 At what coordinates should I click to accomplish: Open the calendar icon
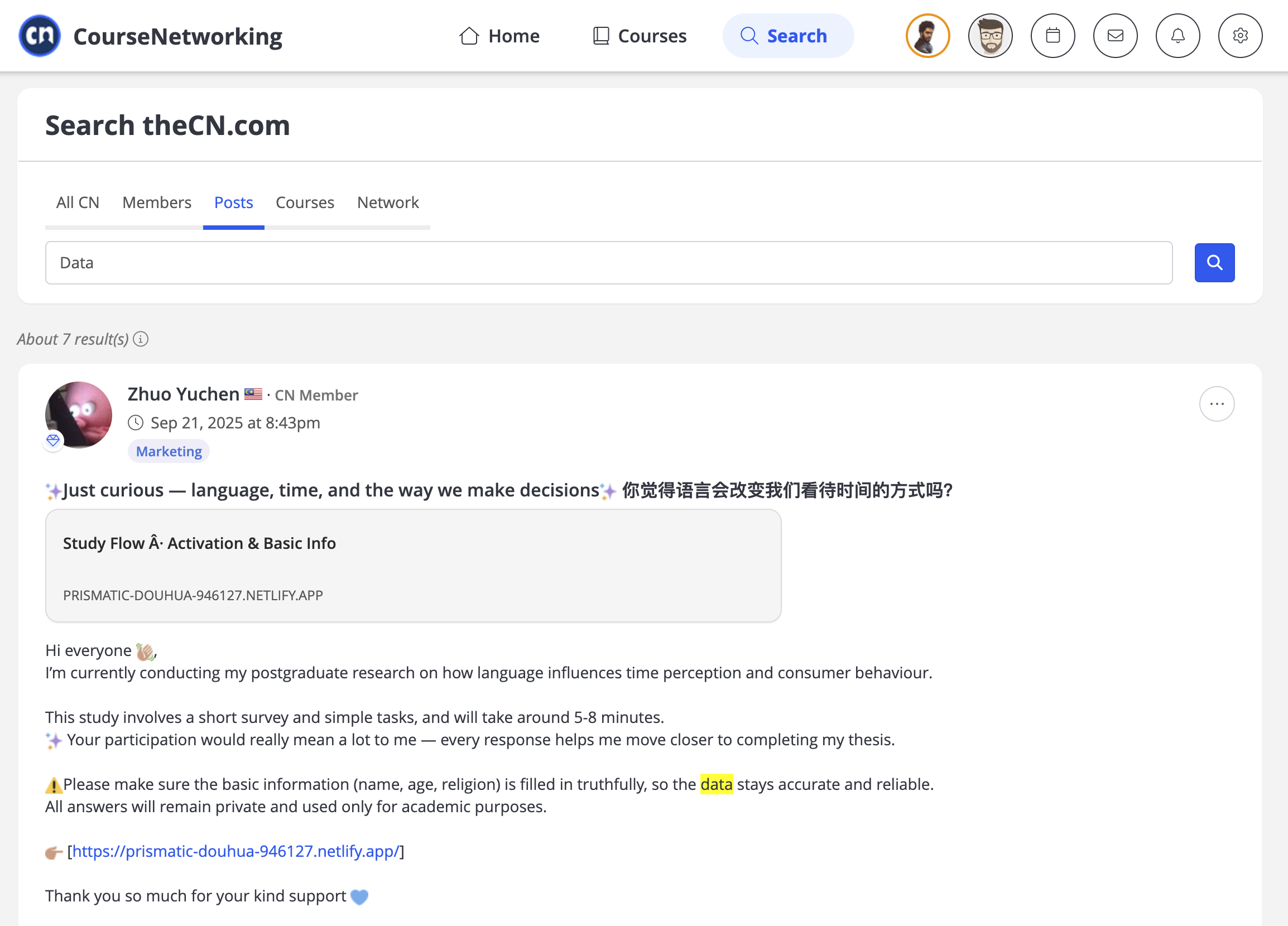[1052, 36]
